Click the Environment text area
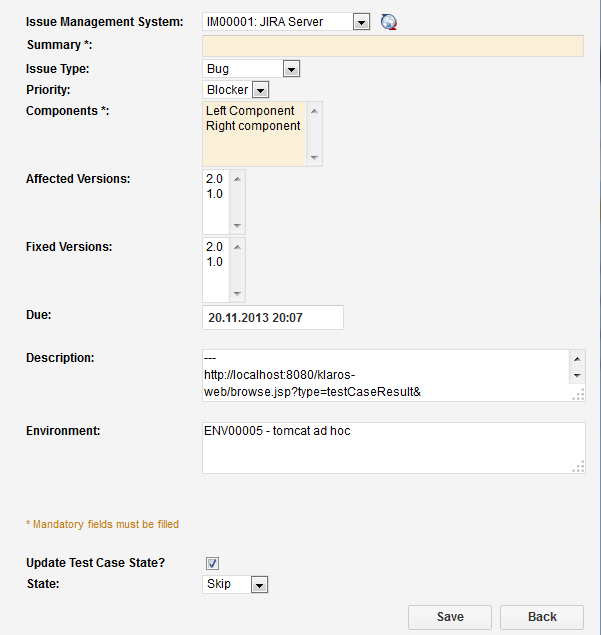Viewport: 601px width, 635px height. [392, 447]
